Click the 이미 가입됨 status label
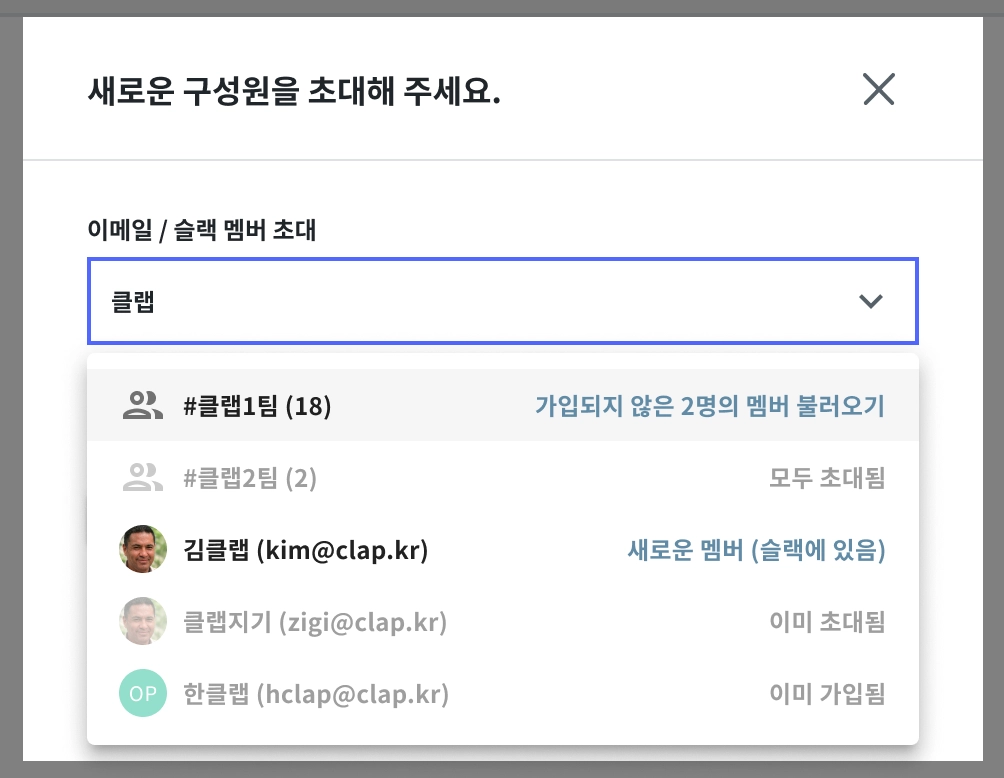 [827, 694]
